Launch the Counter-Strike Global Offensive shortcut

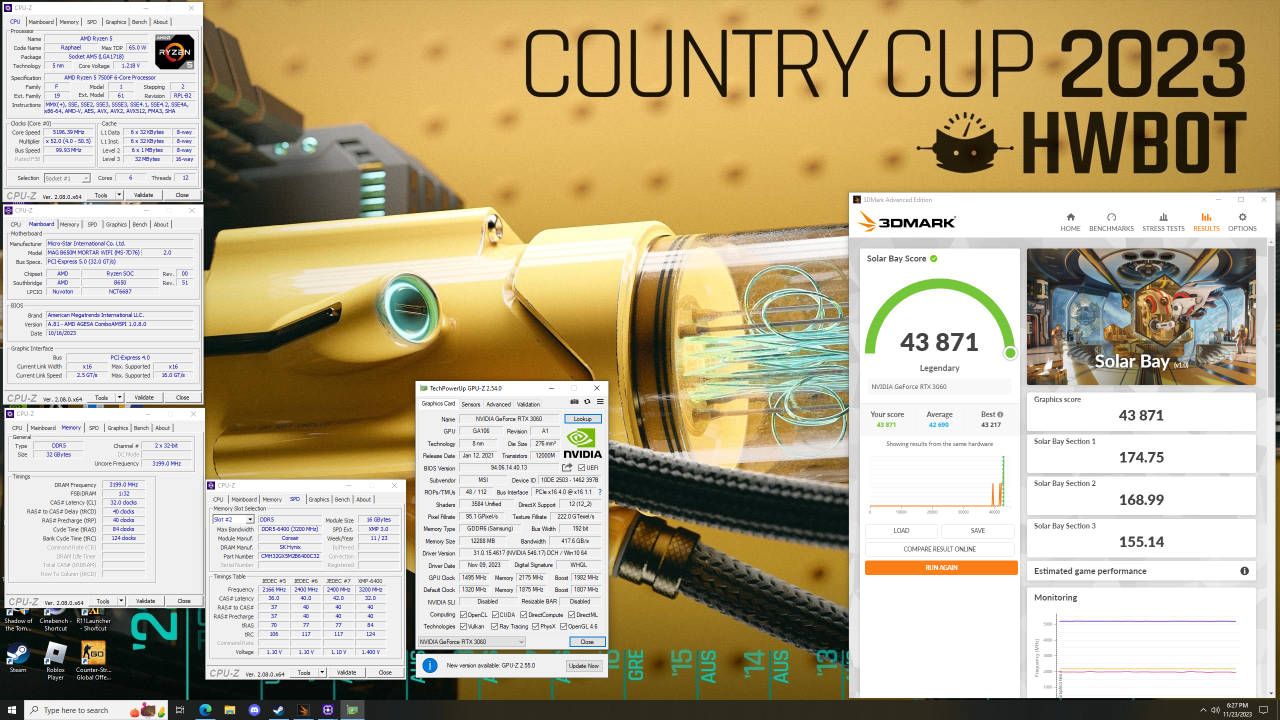[x=93, y=661]
